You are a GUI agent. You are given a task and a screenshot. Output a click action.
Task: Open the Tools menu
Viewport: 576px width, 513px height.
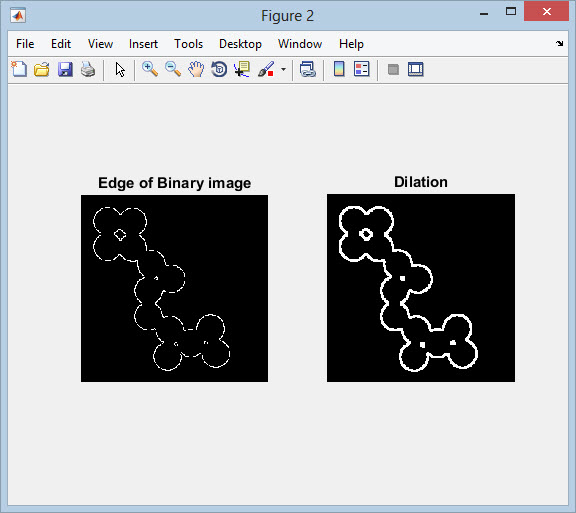(x=188, y=44)
